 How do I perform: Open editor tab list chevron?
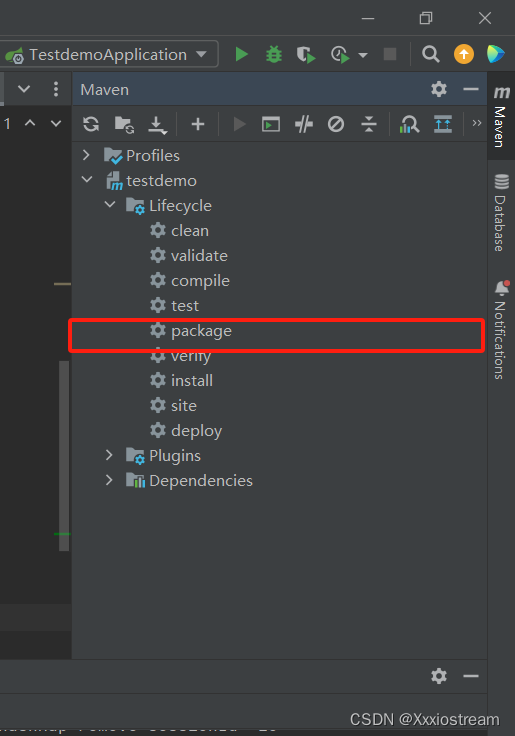[24, 89]
